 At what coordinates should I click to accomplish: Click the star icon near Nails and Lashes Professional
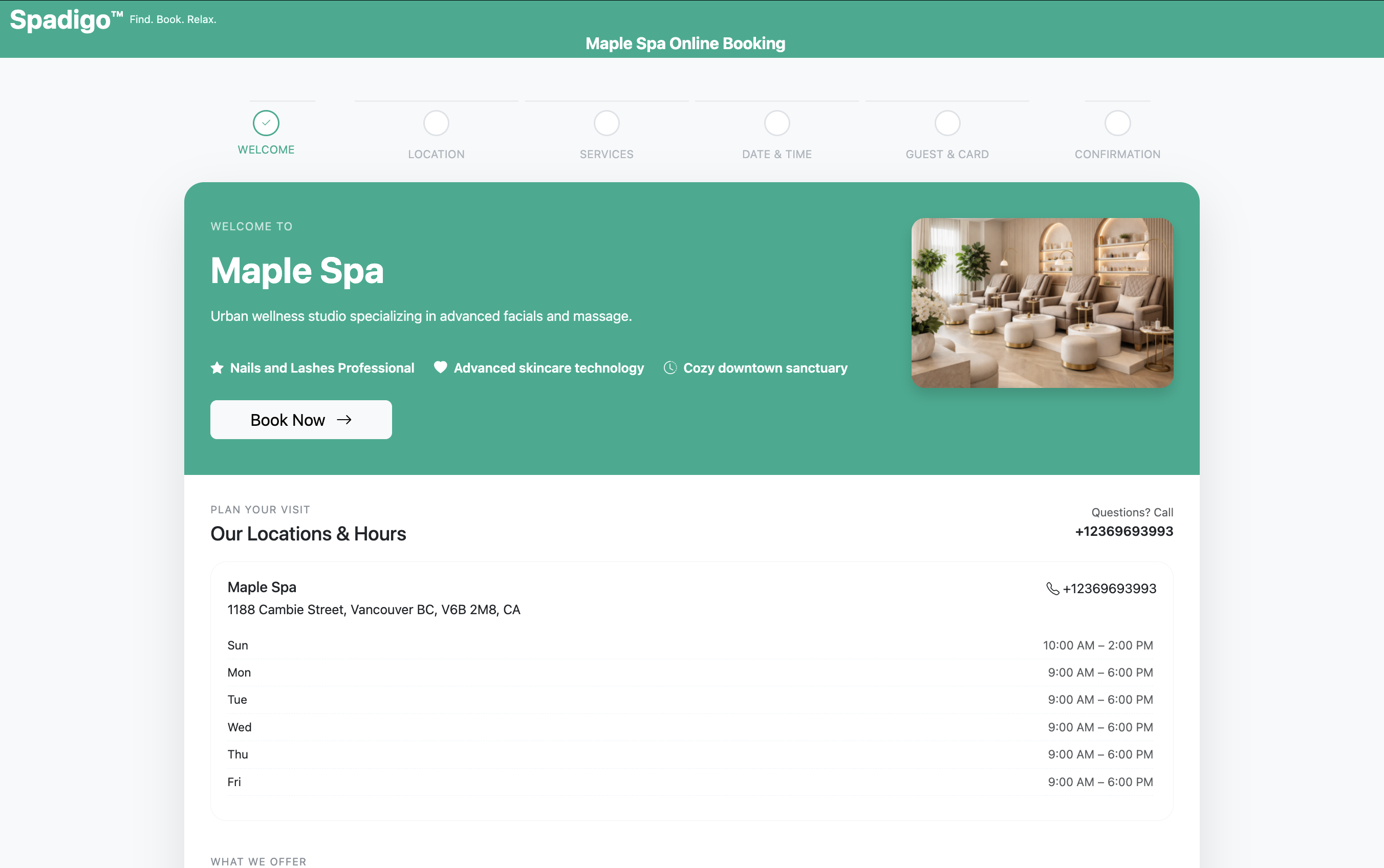(x=217, y=367)
